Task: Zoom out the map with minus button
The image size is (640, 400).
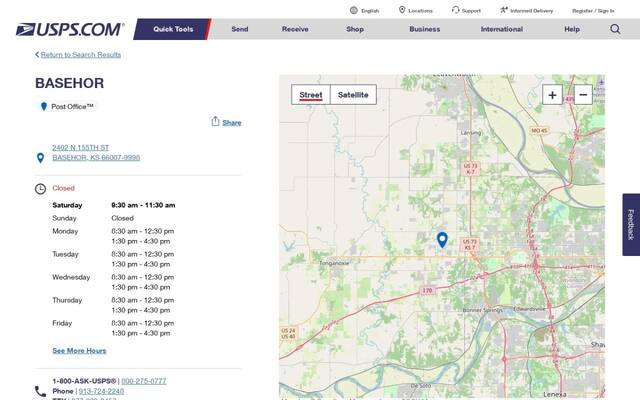Action: point(583,95)
